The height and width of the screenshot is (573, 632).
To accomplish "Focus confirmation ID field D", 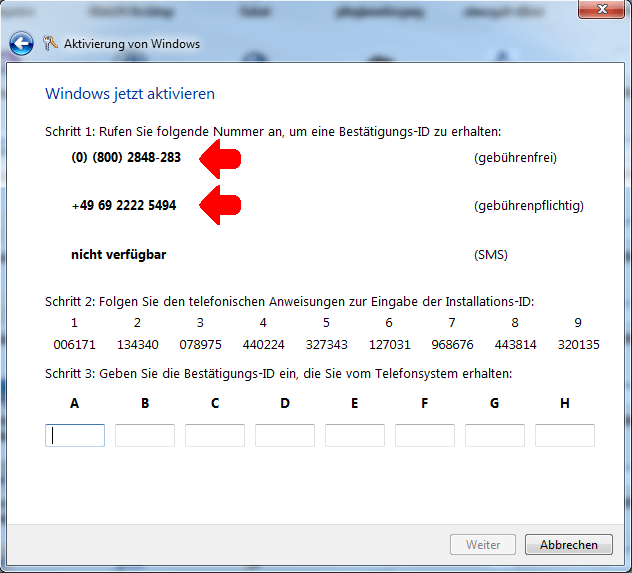I will click(285, 435).
